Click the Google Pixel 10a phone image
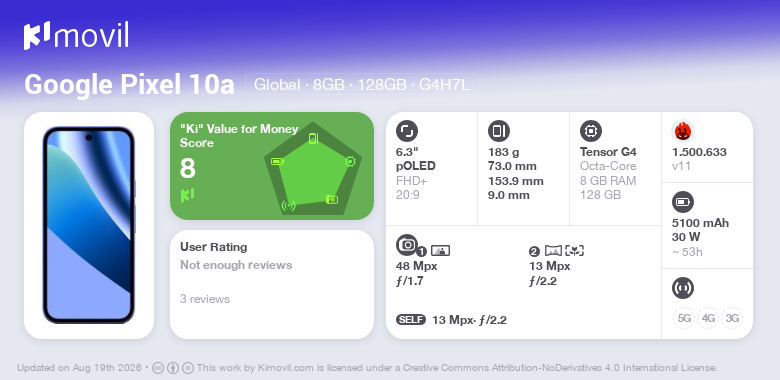 tap(89, 225)
